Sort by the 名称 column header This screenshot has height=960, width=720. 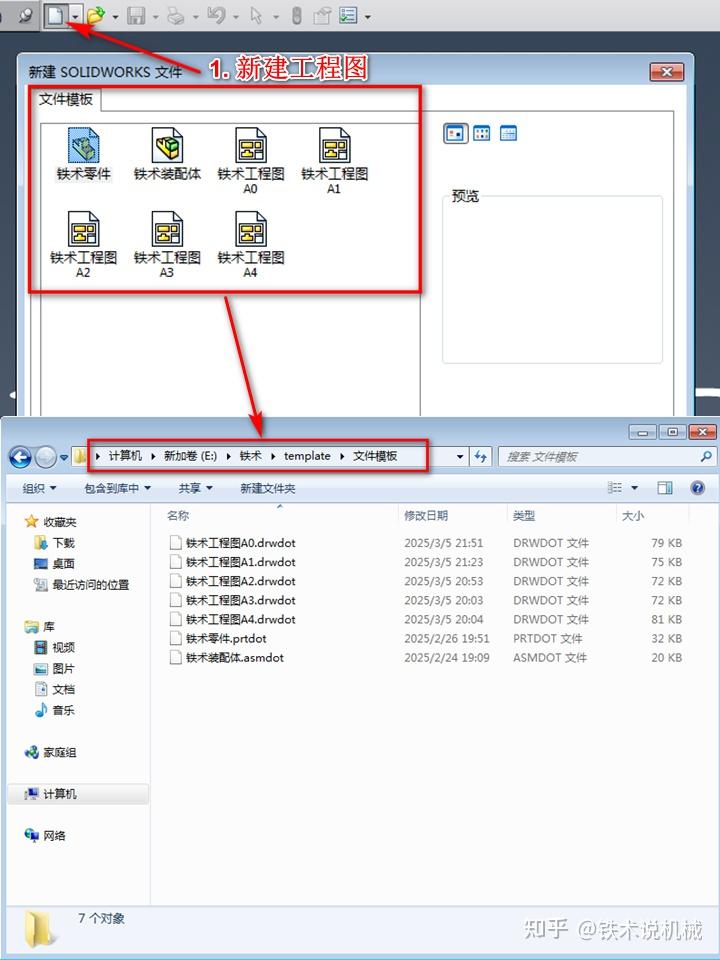[x=178, y=516]
